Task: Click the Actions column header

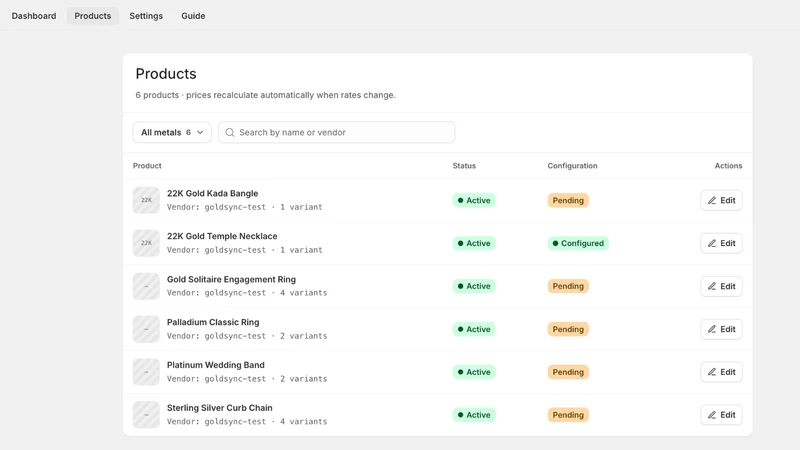Action: coord(728,166)
